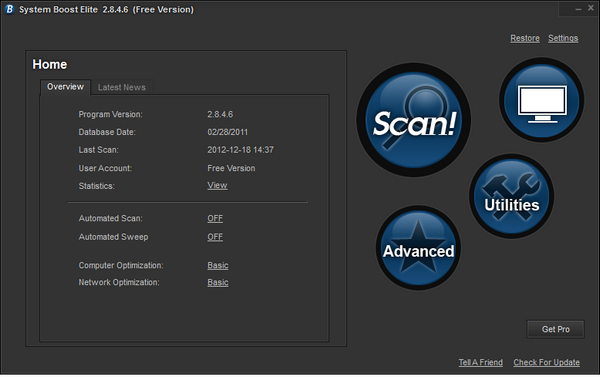Click the Automated Scan label

(110, 218)
